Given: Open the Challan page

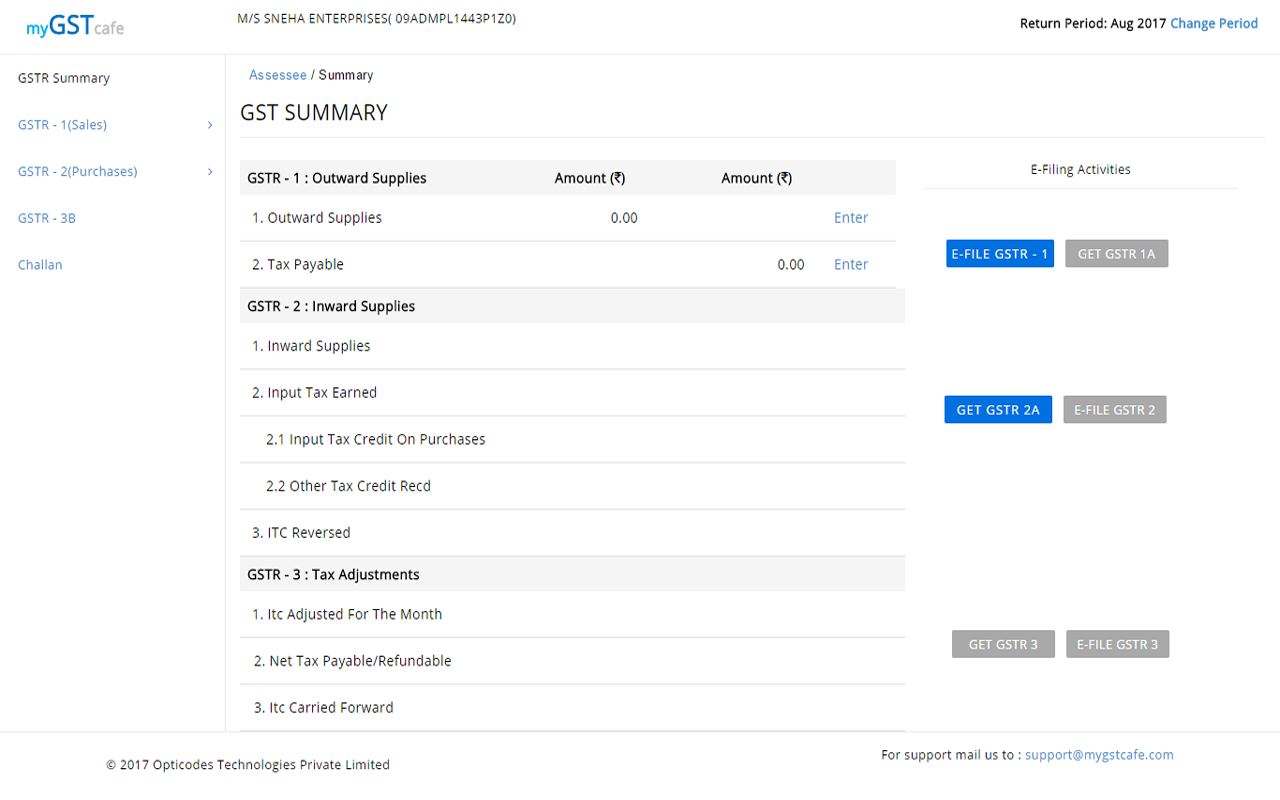Looking at the screenshot, I should click(x=40, y=265).
